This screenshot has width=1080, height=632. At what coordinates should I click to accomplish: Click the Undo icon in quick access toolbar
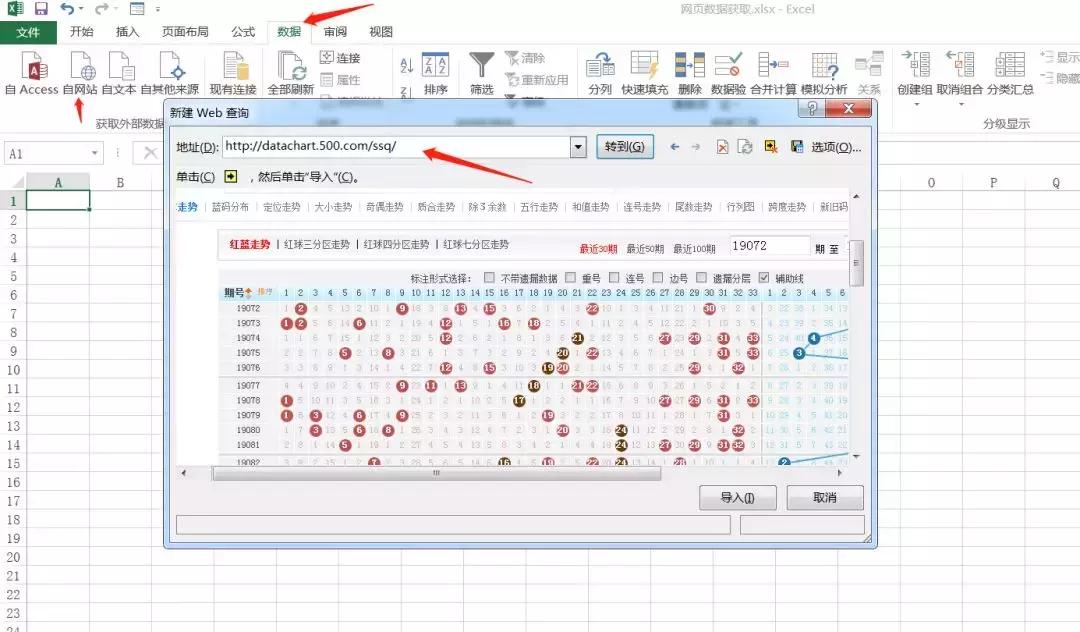67,9
